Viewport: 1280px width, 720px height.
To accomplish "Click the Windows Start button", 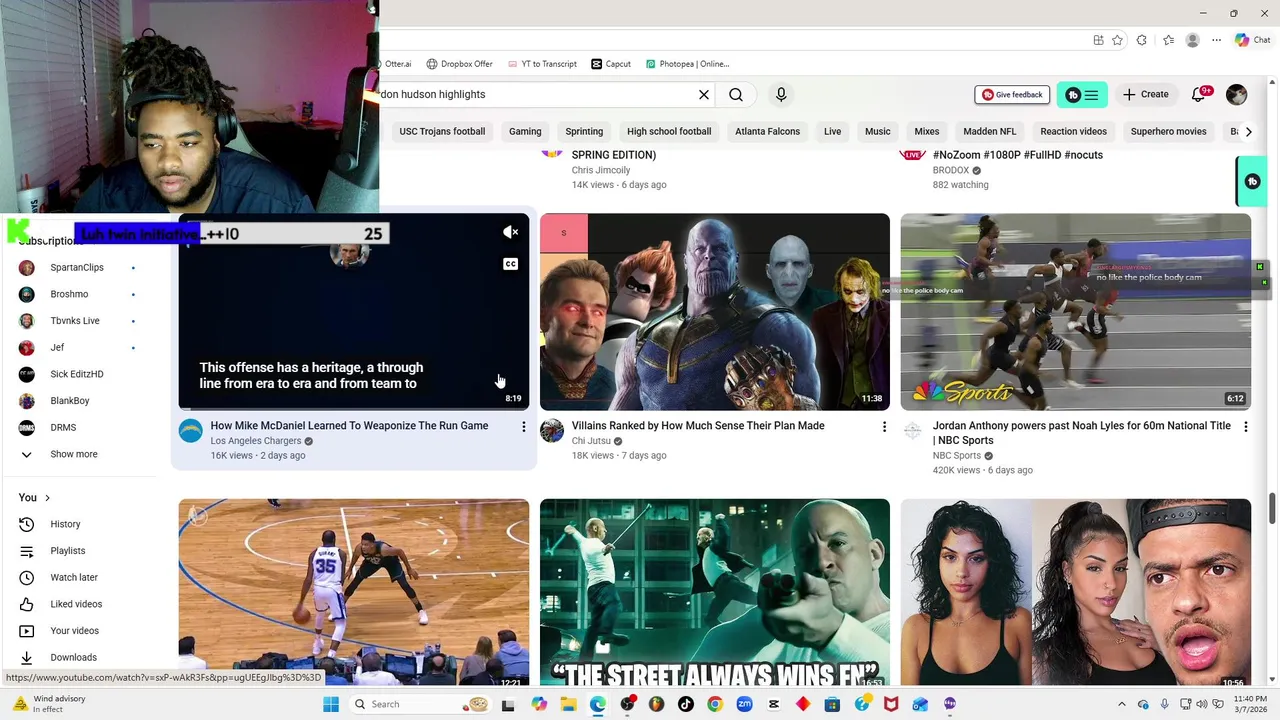I will tap(331, 704).
